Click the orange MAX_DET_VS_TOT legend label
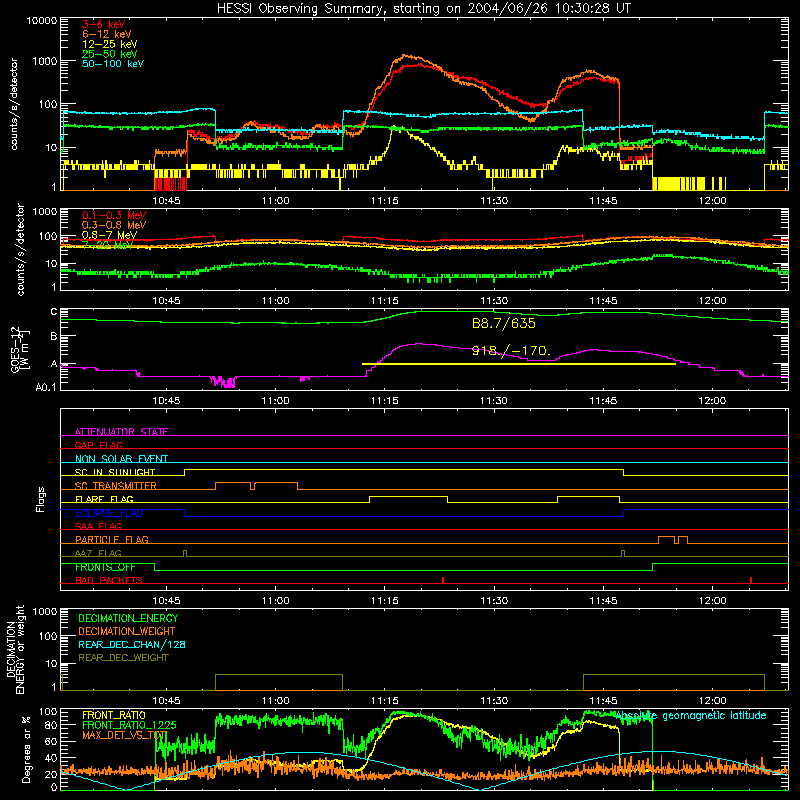The height and width of the screenshot is (800, 800). 124,735
